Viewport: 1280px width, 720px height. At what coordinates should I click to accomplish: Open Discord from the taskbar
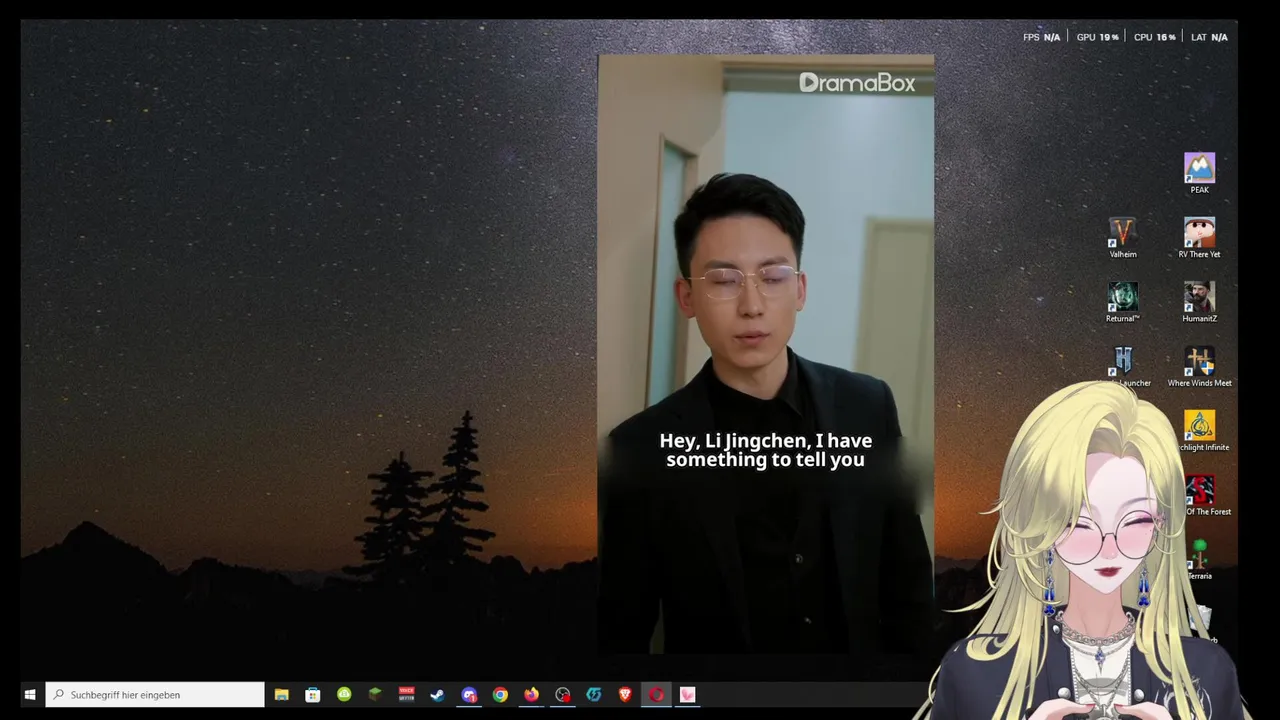(469, 695)
